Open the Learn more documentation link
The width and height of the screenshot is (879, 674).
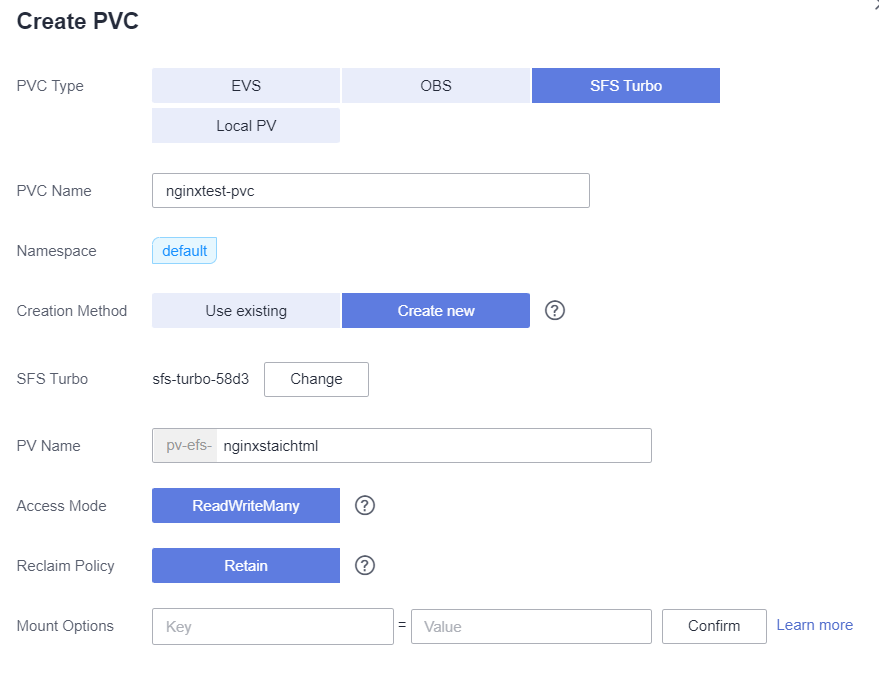click(x=814, y=625)
